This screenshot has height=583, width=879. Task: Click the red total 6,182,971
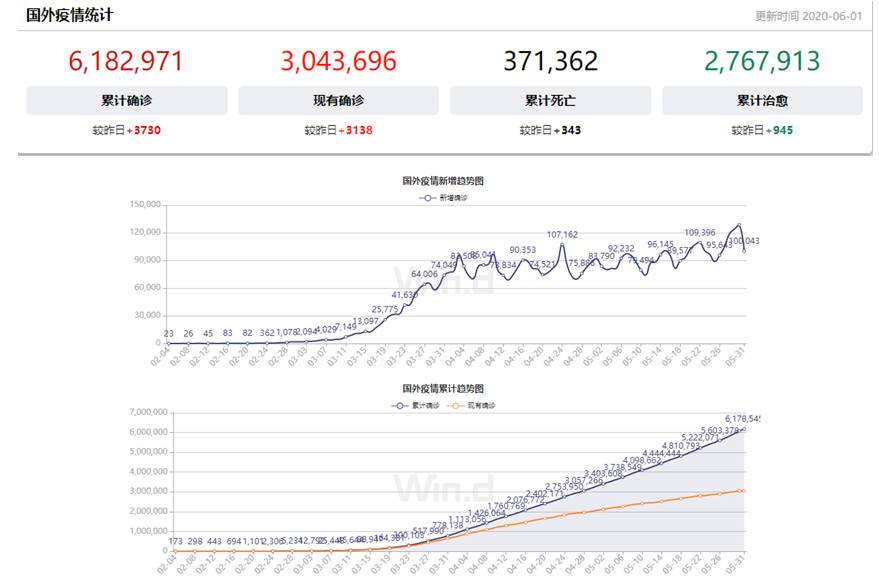(126, 61)
